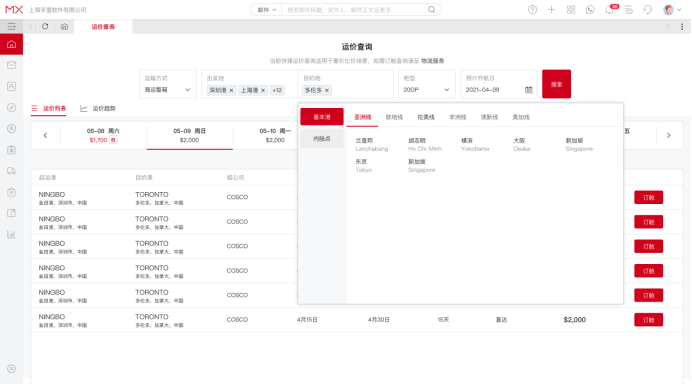Select the Africa line tab
The width and height of the screenshot is (692, 384).
coord(458,117)
